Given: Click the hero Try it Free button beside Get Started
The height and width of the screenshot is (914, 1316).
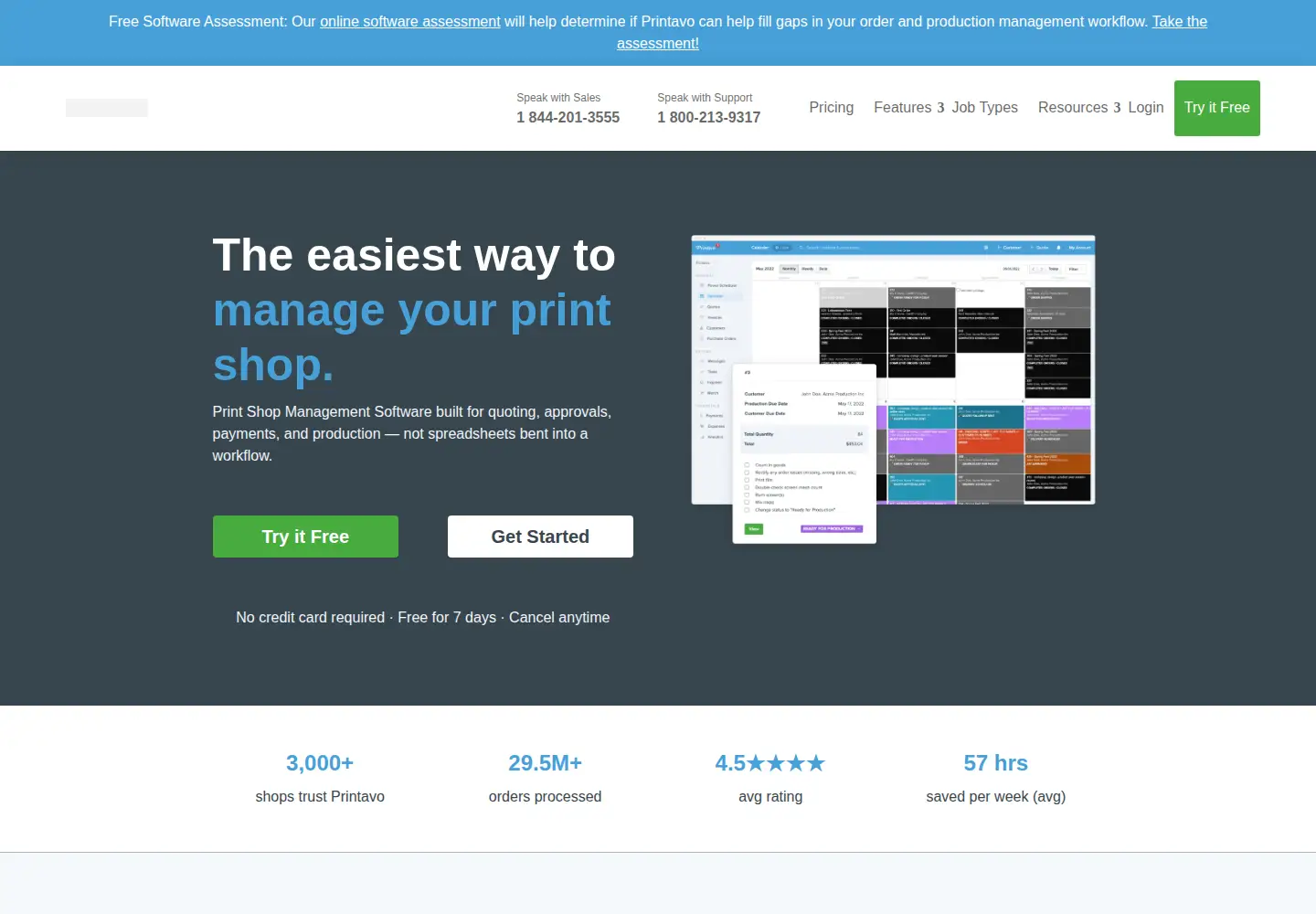Looking at the screenshot, I should pos(305,537).
